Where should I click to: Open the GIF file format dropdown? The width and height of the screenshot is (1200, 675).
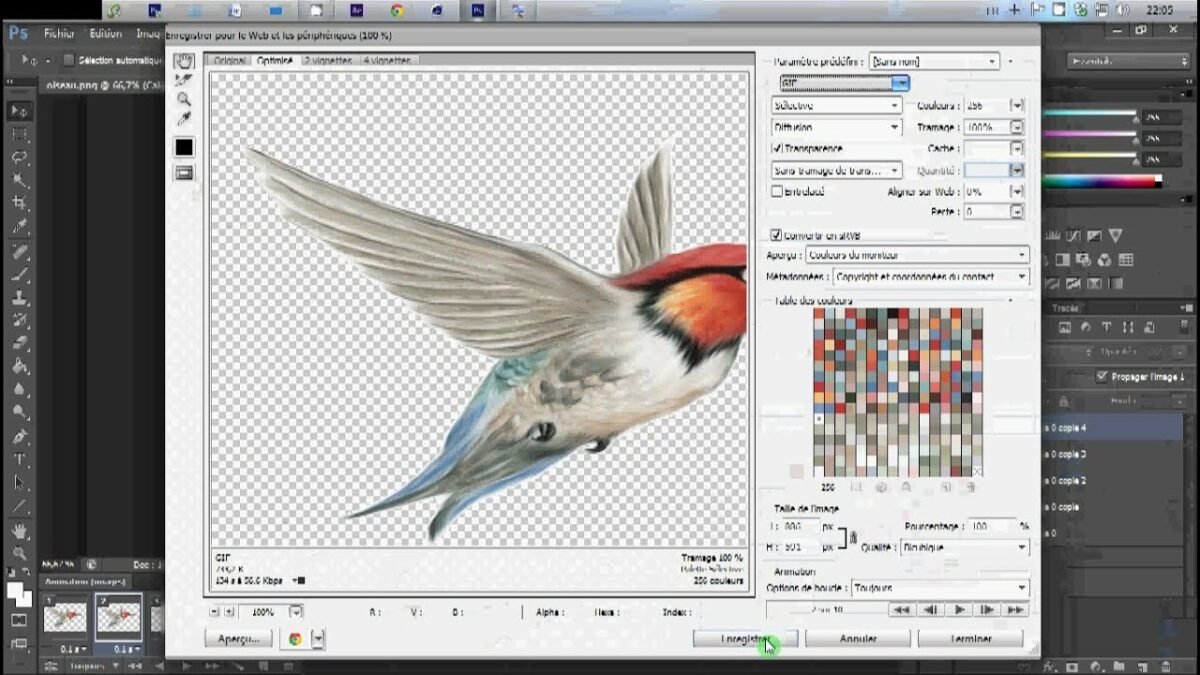845,83
